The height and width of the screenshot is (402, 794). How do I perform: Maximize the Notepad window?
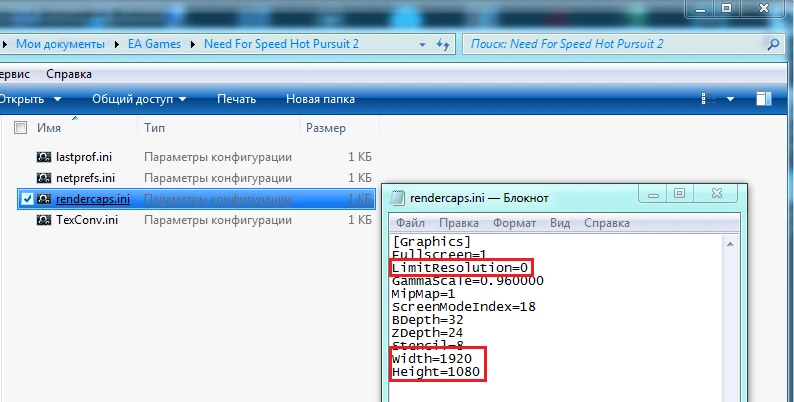coord(680,193)
